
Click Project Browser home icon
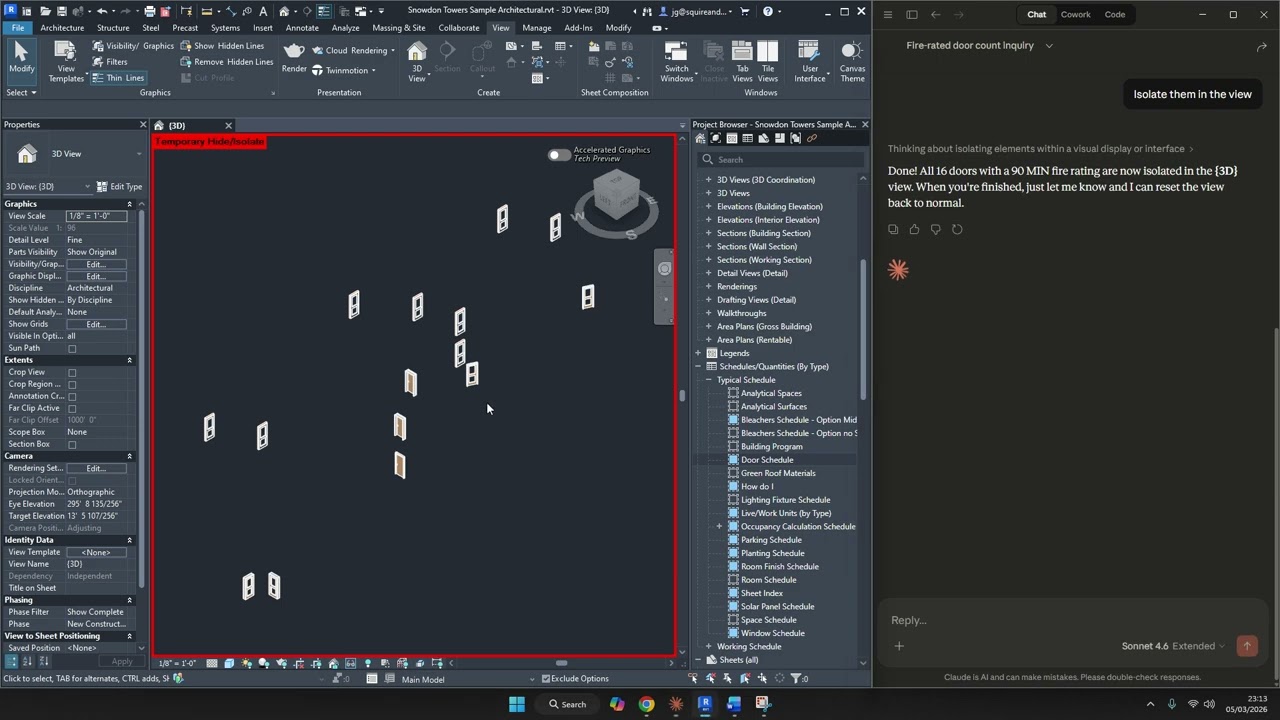[x=701, y=139]
